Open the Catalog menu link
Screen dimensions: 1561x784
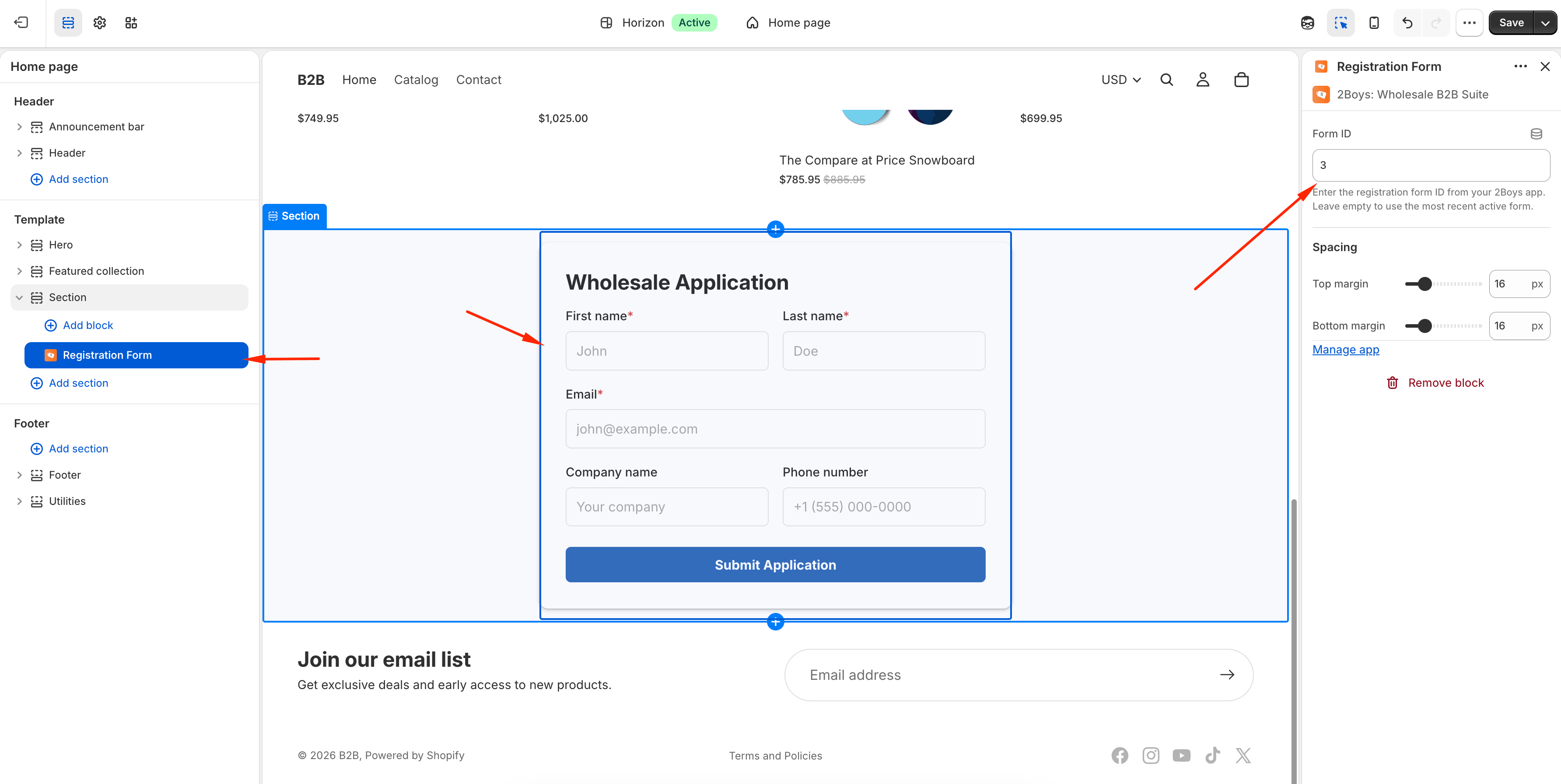click(x=416, y=79)
